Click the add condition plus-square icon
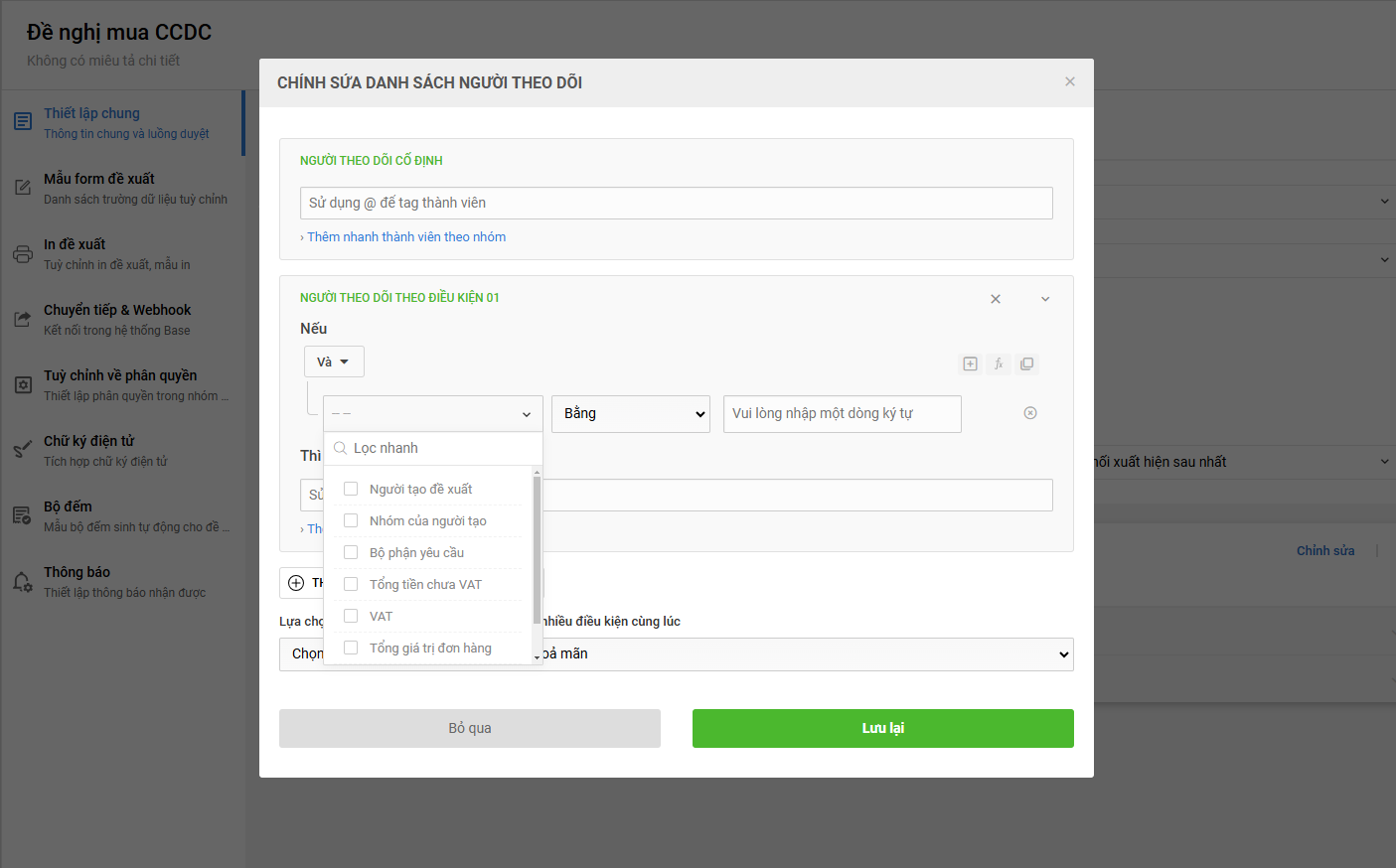The width and height of the screenshot is (1396, 868). point(971,363)
